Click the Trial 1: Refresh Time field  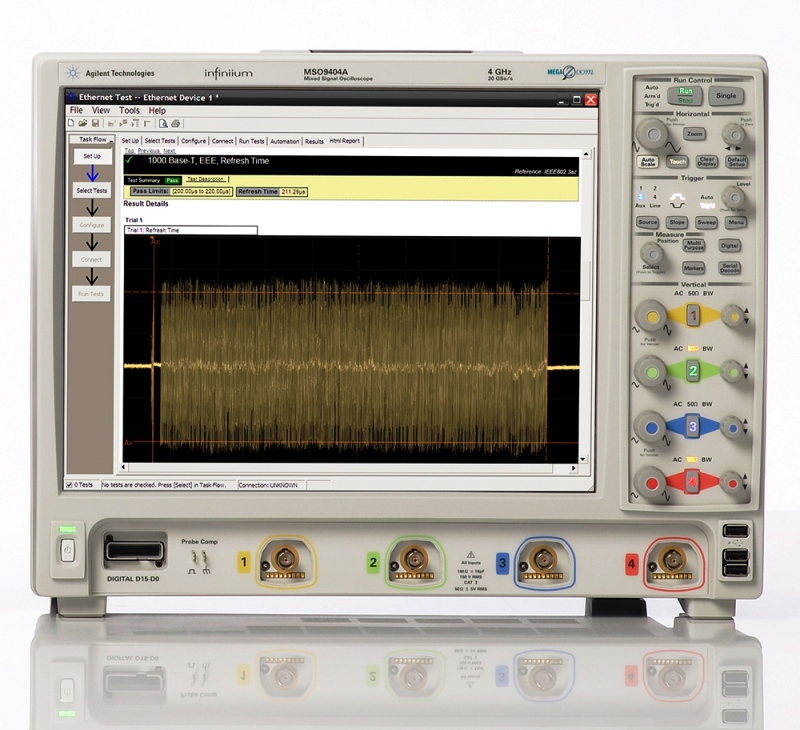[191, 230]
